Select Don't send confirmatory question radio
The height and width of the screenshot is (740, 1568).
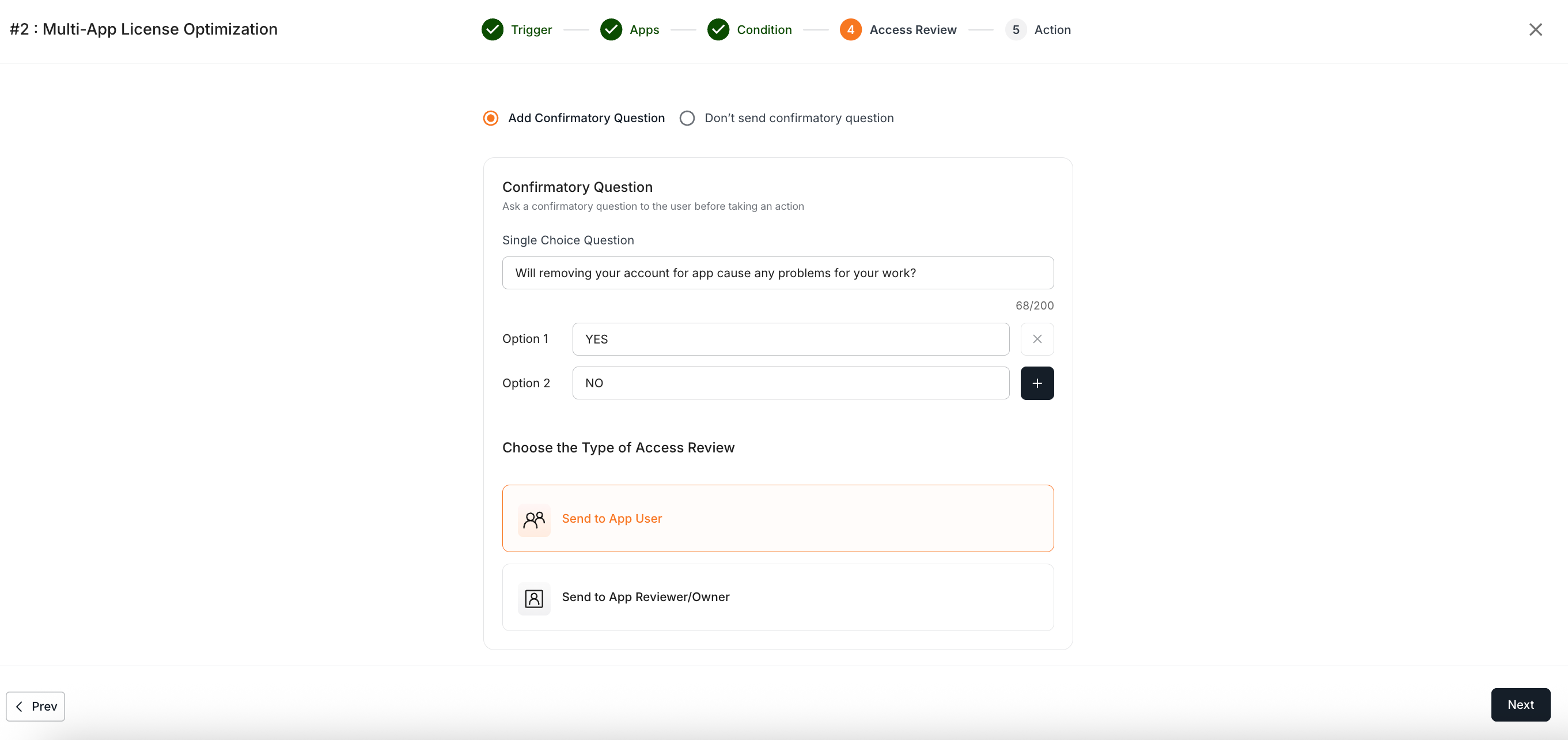coord(687,118)
